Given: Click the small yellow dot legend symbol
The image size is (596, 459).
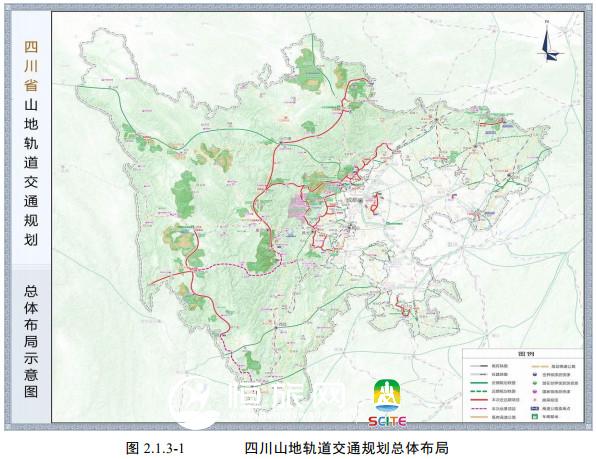Looking at the screenshot, I should (535, 400).
